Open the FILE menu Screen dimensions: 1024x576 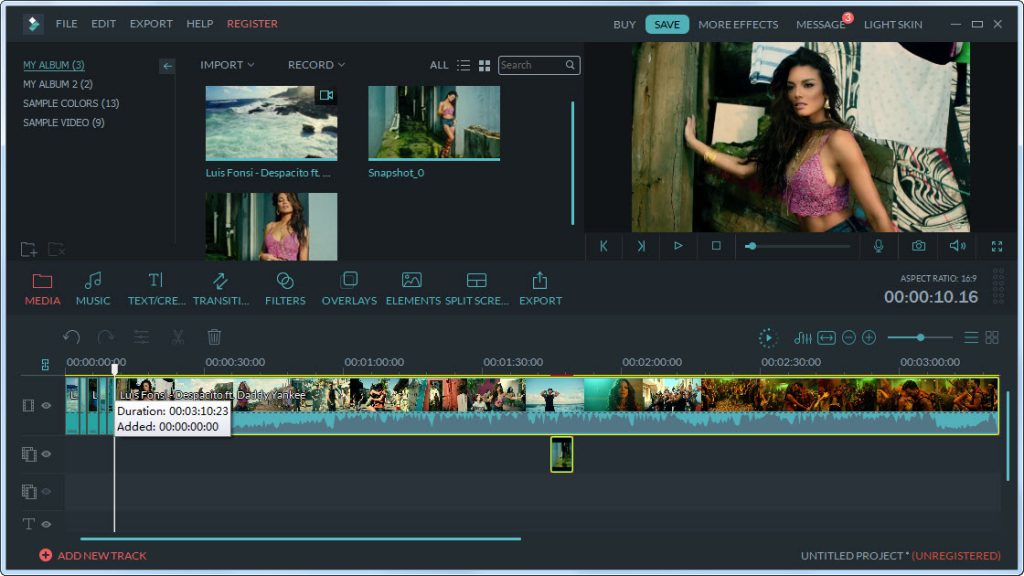tap(66, 24)
